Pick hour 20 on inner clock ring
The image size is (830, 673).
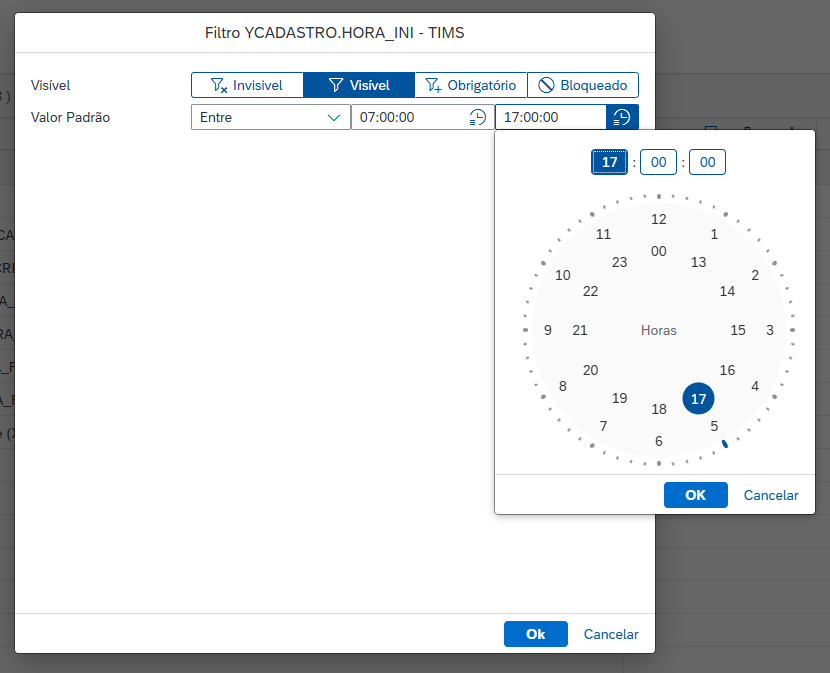click(590, 370)
